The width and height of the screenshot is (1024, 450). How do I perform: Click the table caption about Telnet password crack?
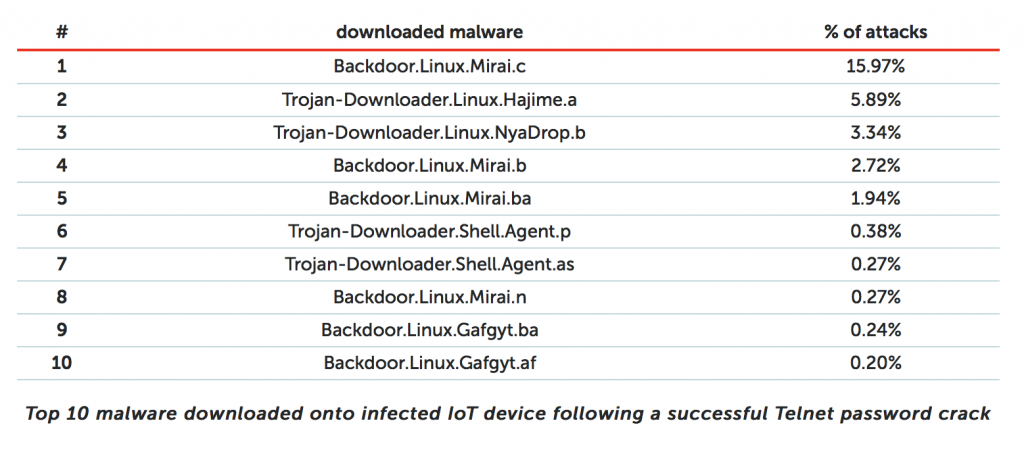tap(507, 414)
